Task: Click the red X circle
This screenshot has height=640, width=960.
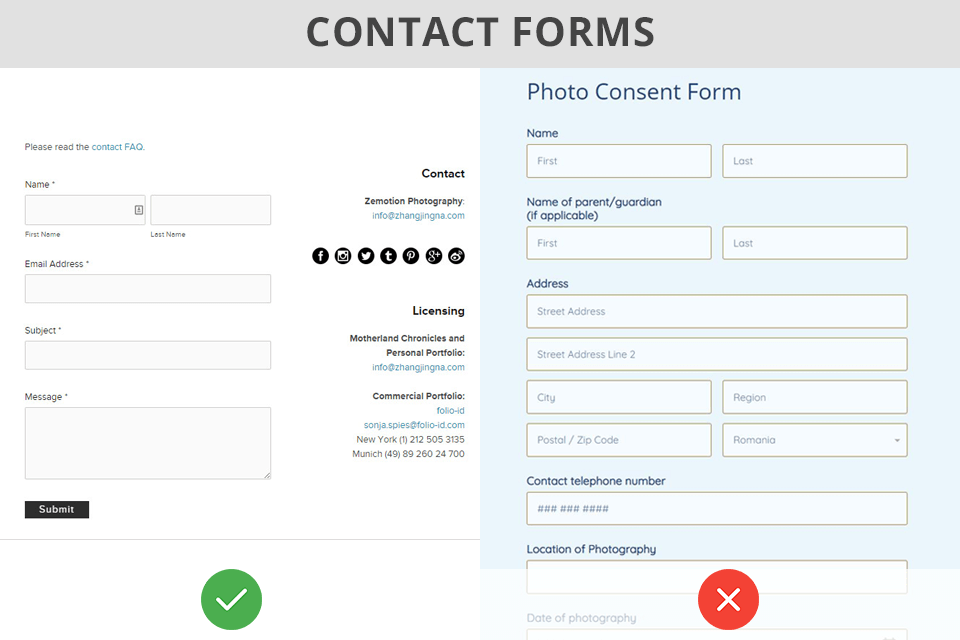Action: click(x=728, y=599)
